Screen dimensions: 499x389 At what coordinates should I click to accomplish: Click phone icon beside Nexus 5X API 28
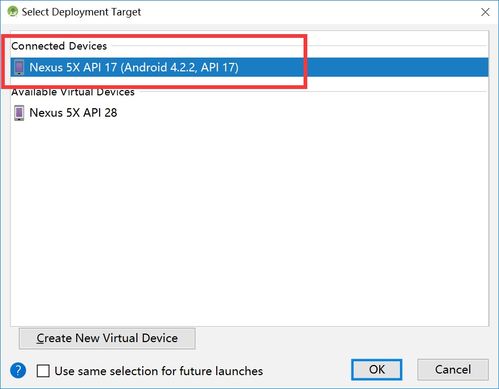(x=19, y=113)
